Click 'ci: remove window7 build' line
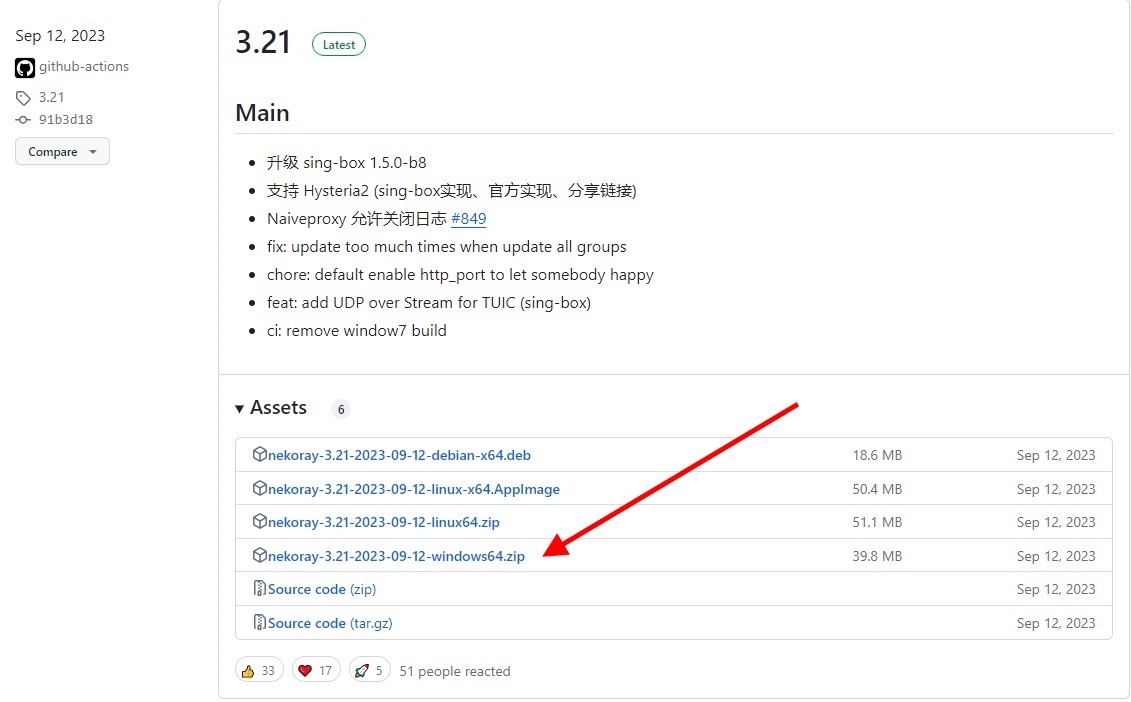This screenshot has width=1131, height=702. point(356,330)
